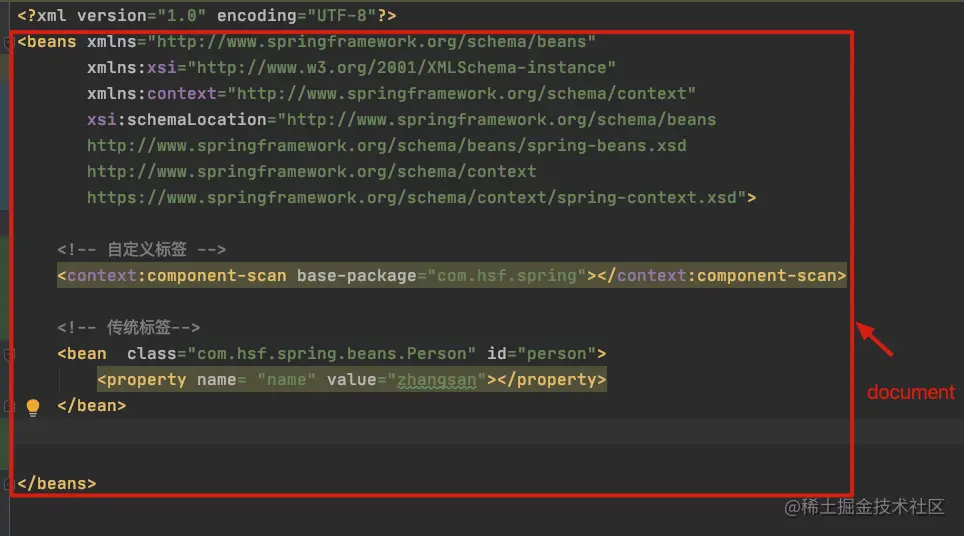Click the id="person" attribute

coord(541,354)
